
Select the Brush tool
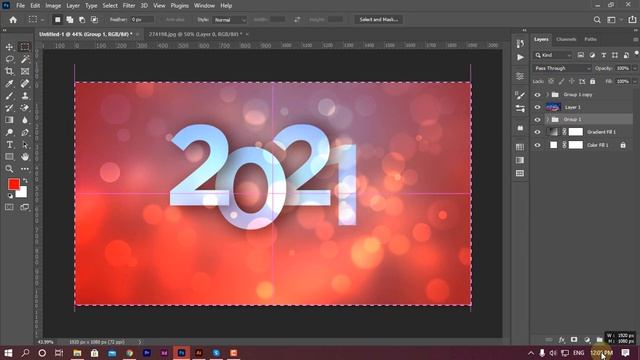pos(9,96)
